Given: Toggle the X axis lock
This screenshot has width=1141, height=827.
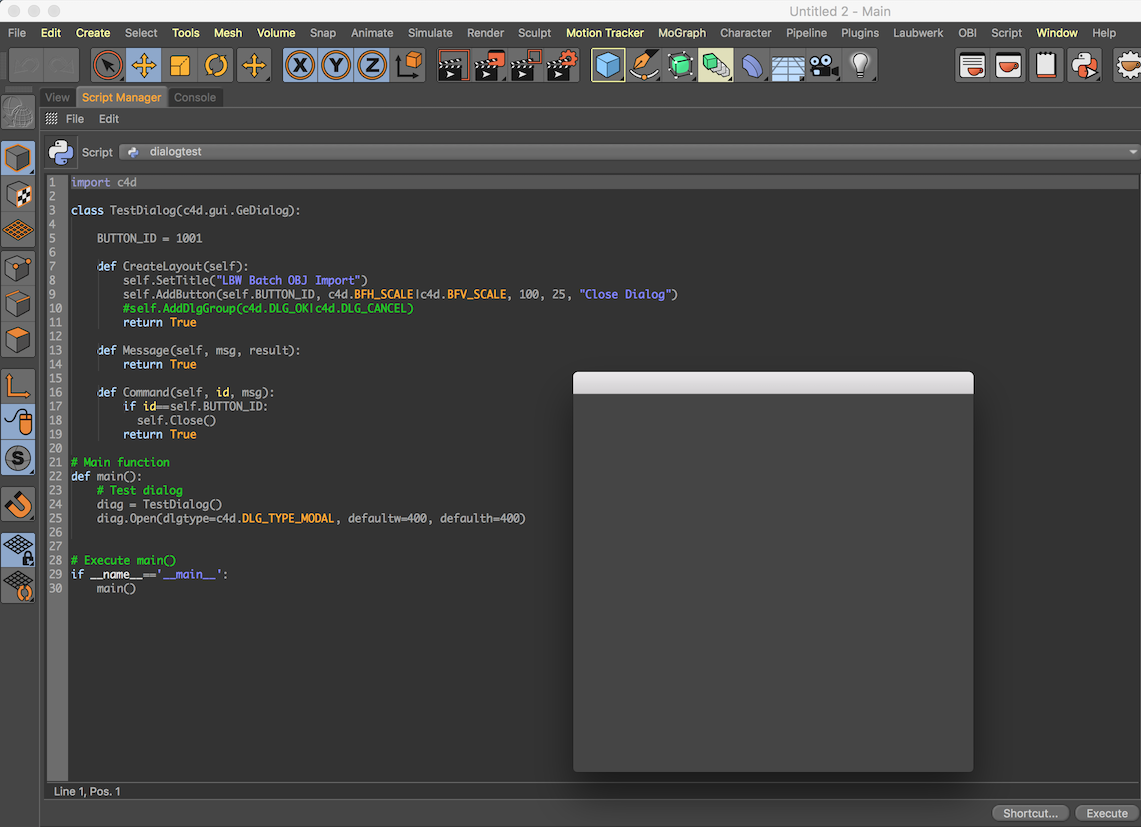Looking at the screenshot, I should click(300, 66).
